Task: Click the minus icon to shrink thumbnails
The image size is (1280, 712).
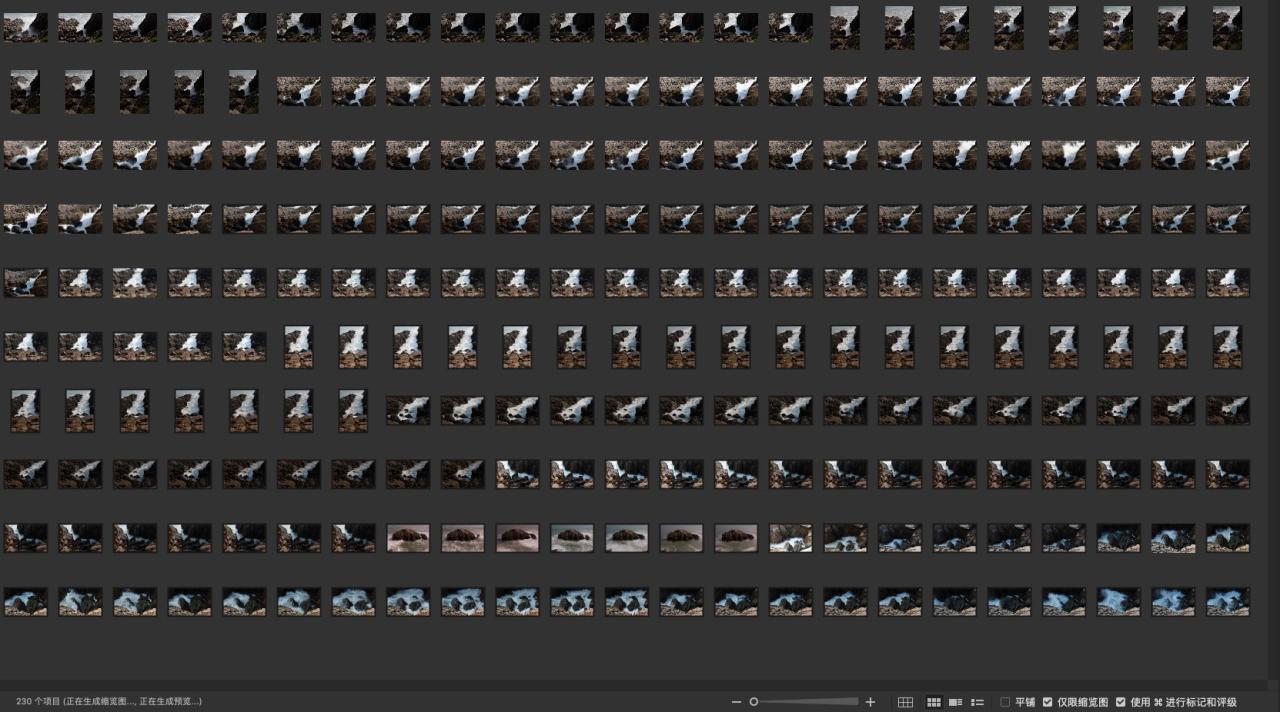Action: click(x=736, y=702)
